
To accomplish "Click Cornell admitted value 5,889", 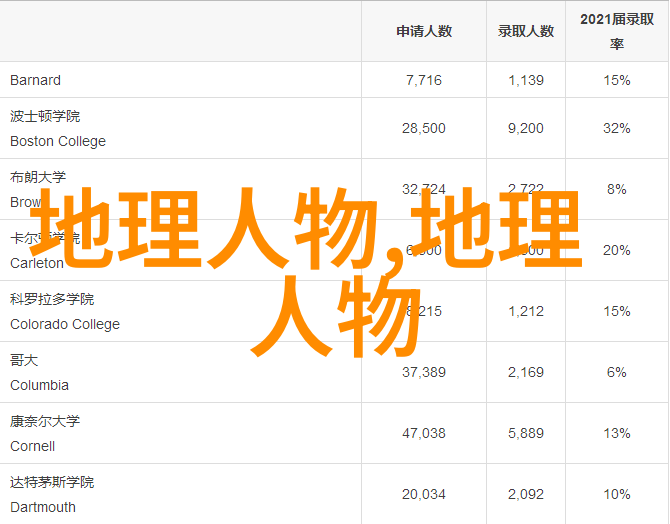I will coord(526,434).
